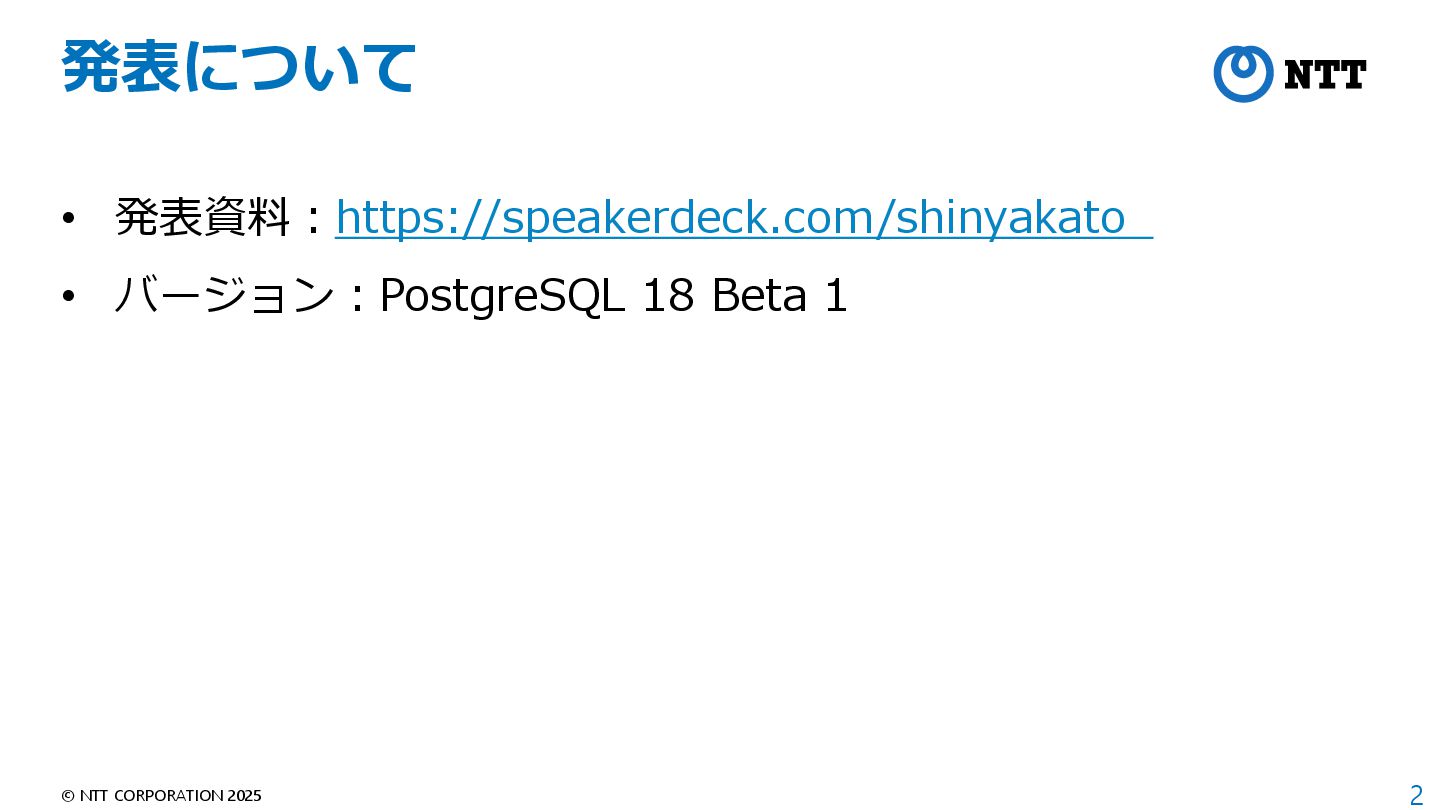This screenshot has height=810, width=1440.
Task: Click the black NTT wordmark text
Action: [x=1325, y=75]
